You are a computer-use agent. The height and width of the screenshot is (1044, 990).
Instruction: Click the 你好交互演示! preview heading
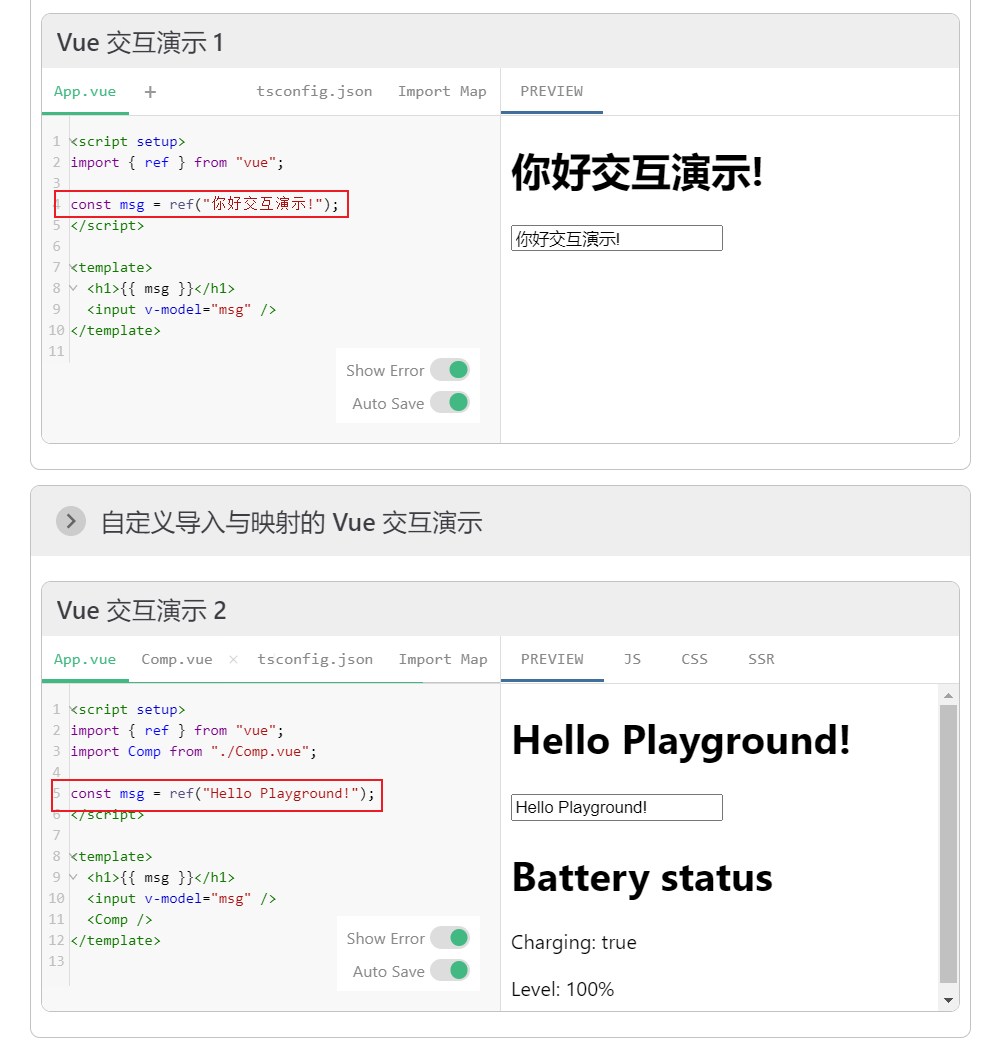pyautogui.click(x=636, y=173)
